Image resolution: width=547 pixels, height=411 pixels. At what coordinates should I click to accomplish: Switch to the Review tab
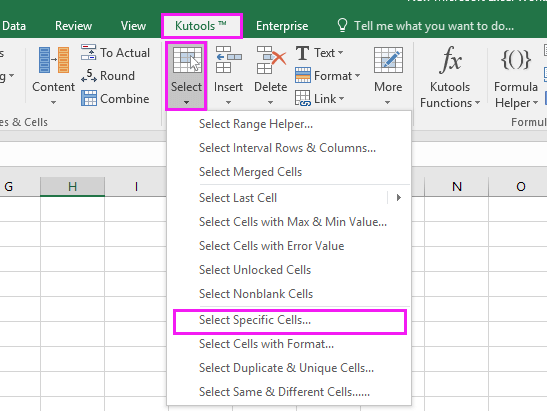click(x=74, y=26)
